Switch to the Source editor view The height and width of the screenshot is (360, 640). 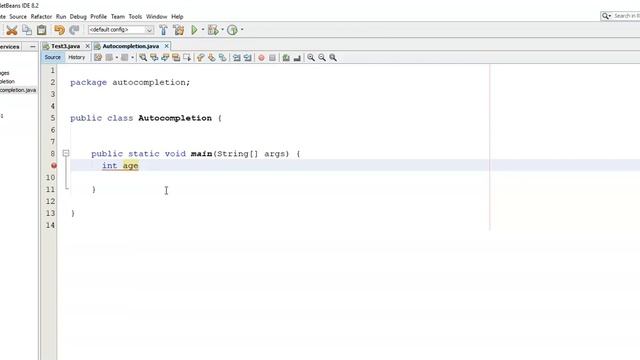click(x=52, y=58)
